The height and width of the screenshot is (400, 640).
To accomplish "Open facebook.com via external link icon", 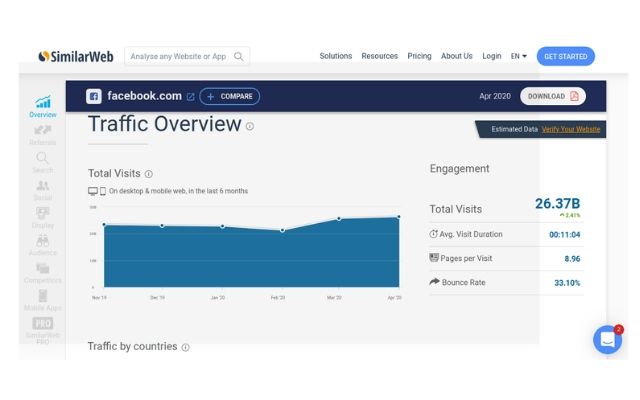I will tap(190, 97).
